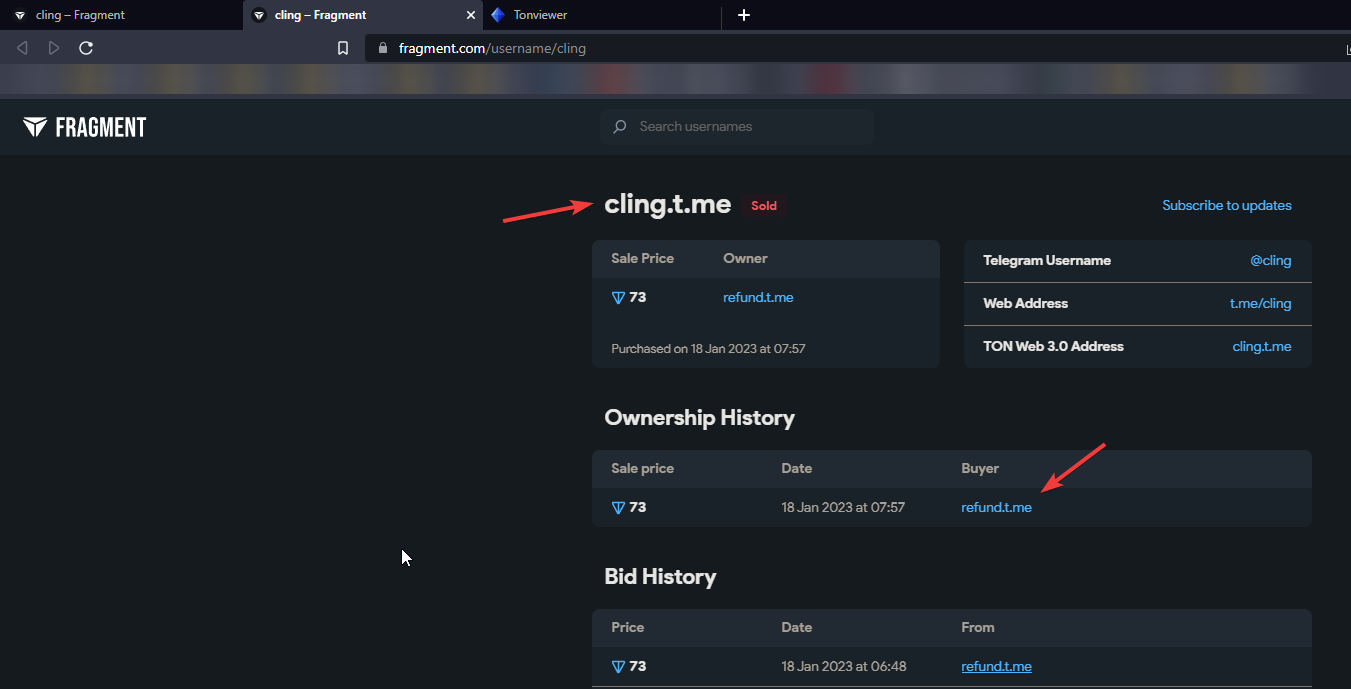Click TON icon in Bid History row
The image size is (1351, 689).
(x=618, y=667)
